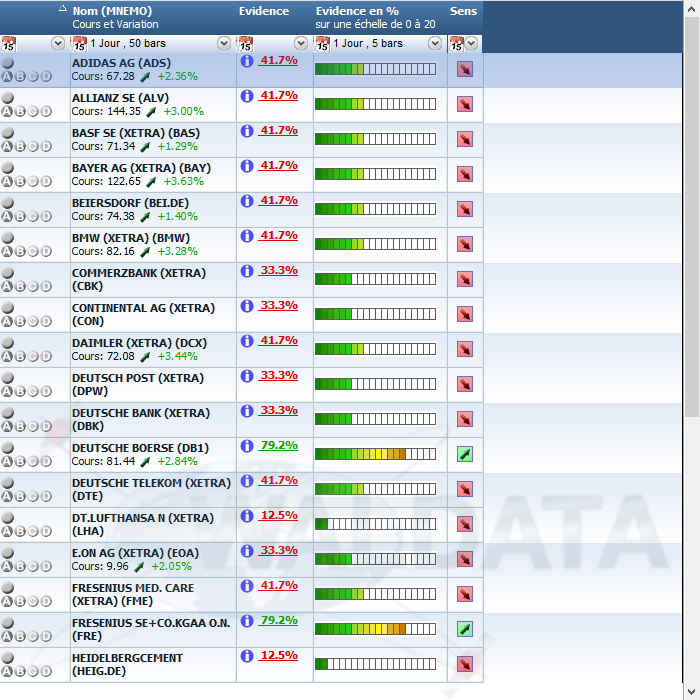Sort by Evidence column header

pos(264,11)
